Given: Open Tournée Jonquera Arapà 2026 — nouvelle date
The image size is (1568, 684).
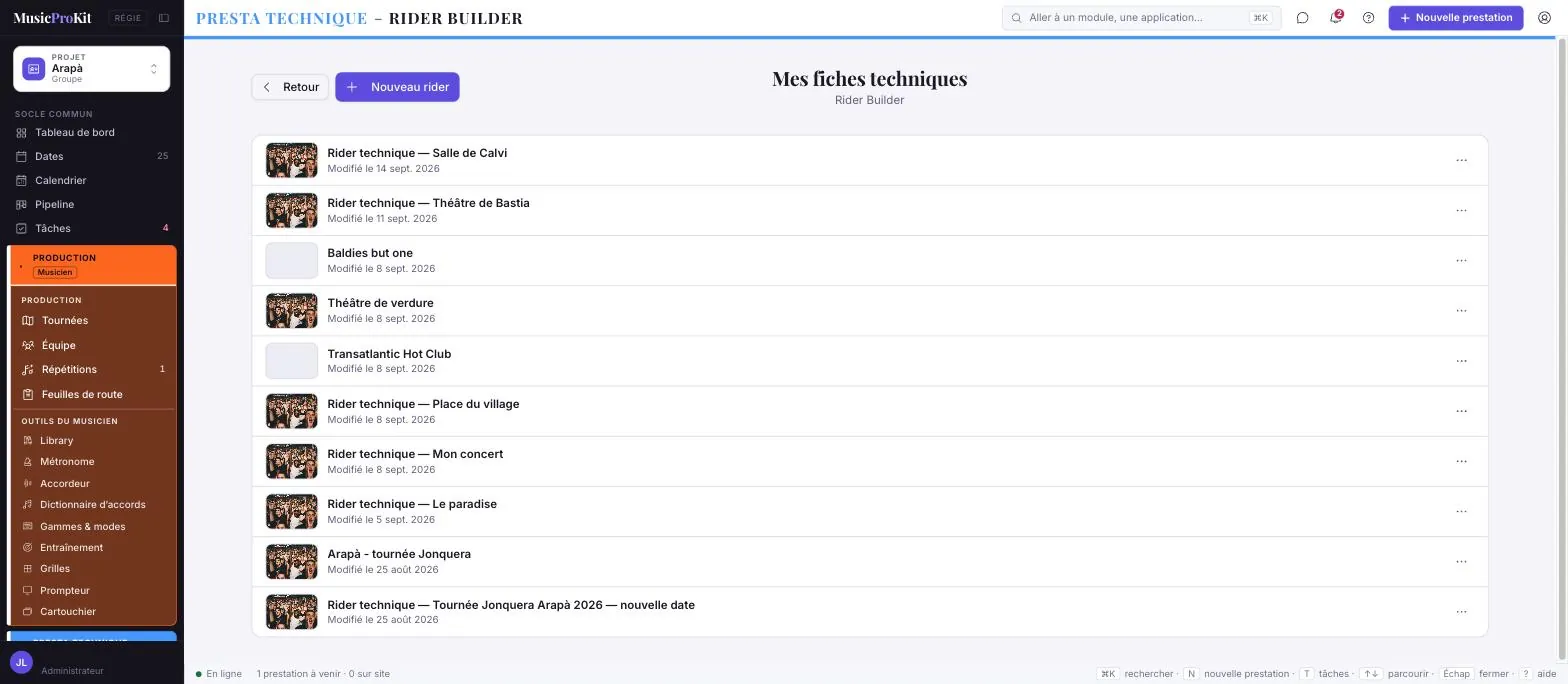Looking at the screenshot, I should coord(511,605).
